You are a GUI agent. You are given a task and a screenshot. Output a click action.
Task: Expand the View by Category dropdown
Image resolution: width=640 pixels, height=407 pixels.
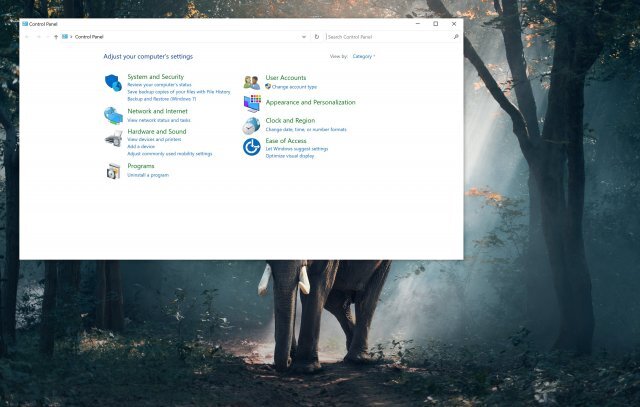pyautogui.click(x=364, y=56)
